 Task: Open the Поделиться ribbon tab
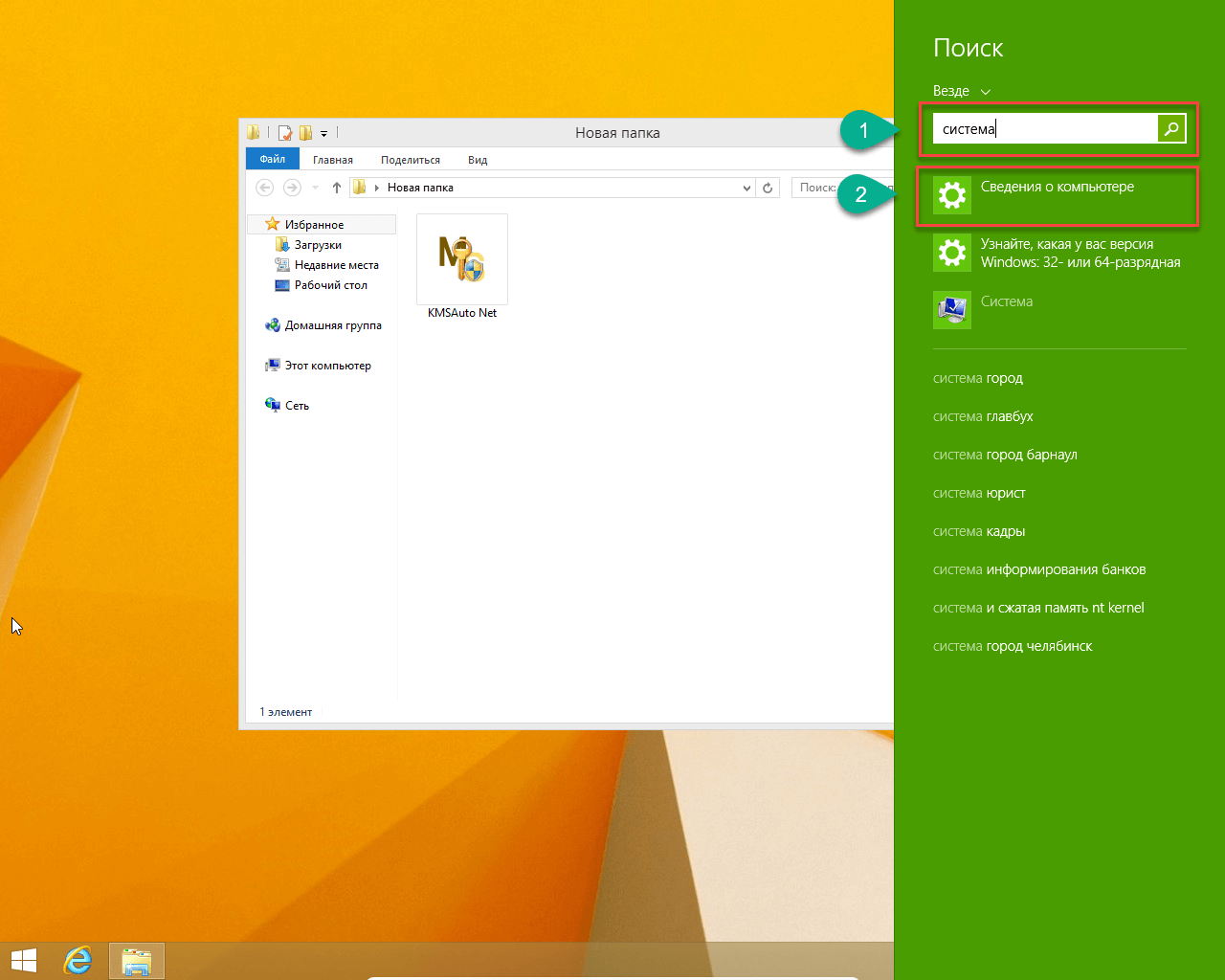click(411, 160)
